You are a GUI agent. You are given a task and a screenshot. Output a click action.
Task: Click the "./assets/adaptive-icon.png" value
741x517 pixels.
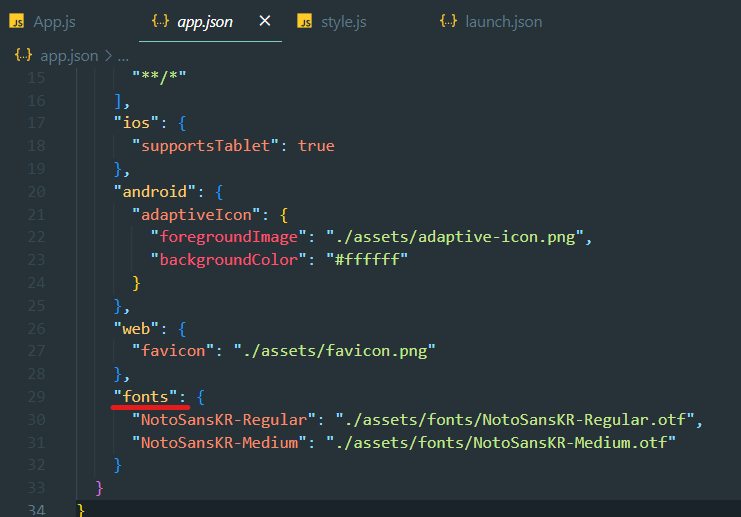coord(455,237)
